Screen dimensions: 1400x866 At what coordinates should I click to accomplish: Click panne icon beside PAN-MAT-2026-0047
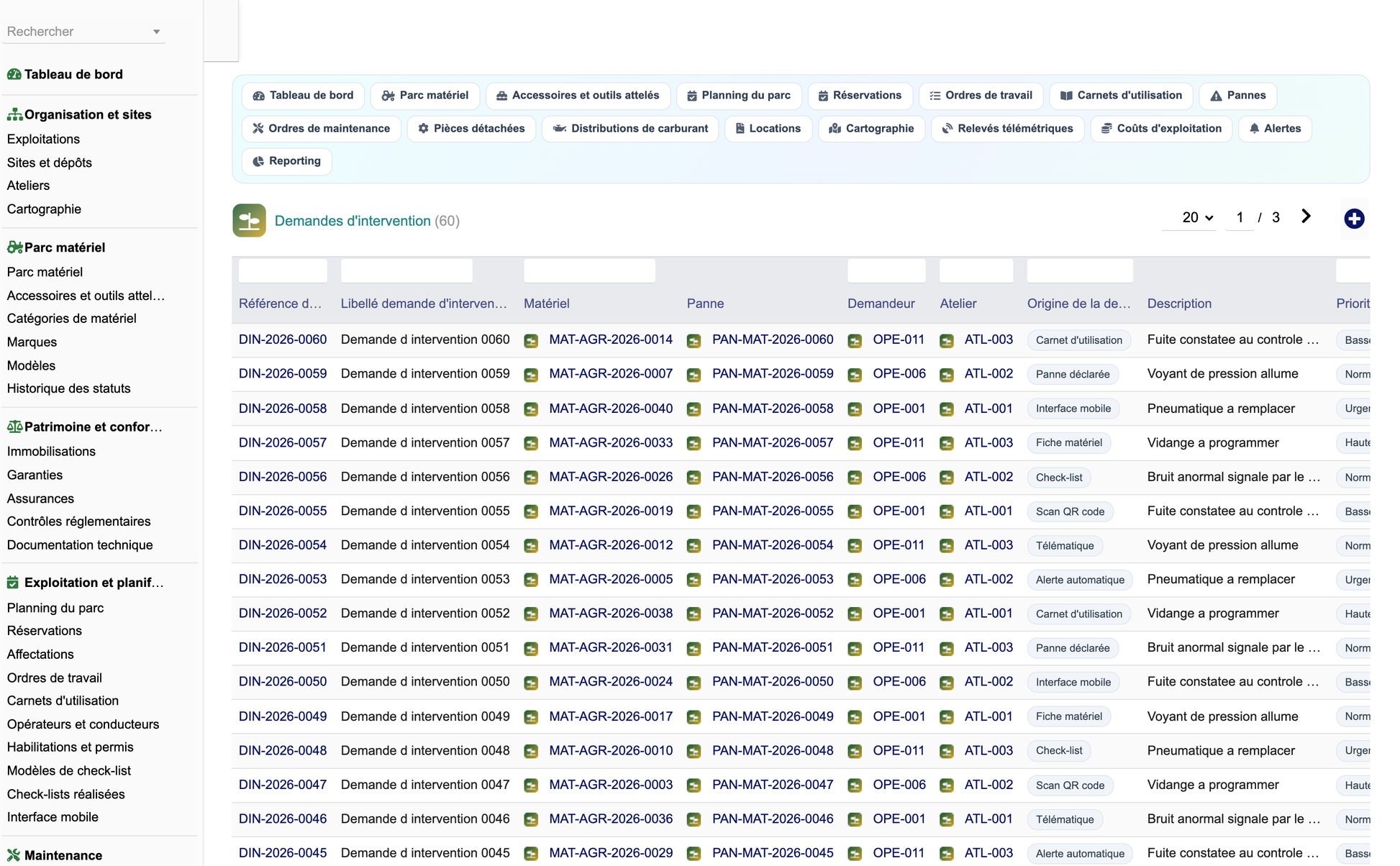pos(694,785)
